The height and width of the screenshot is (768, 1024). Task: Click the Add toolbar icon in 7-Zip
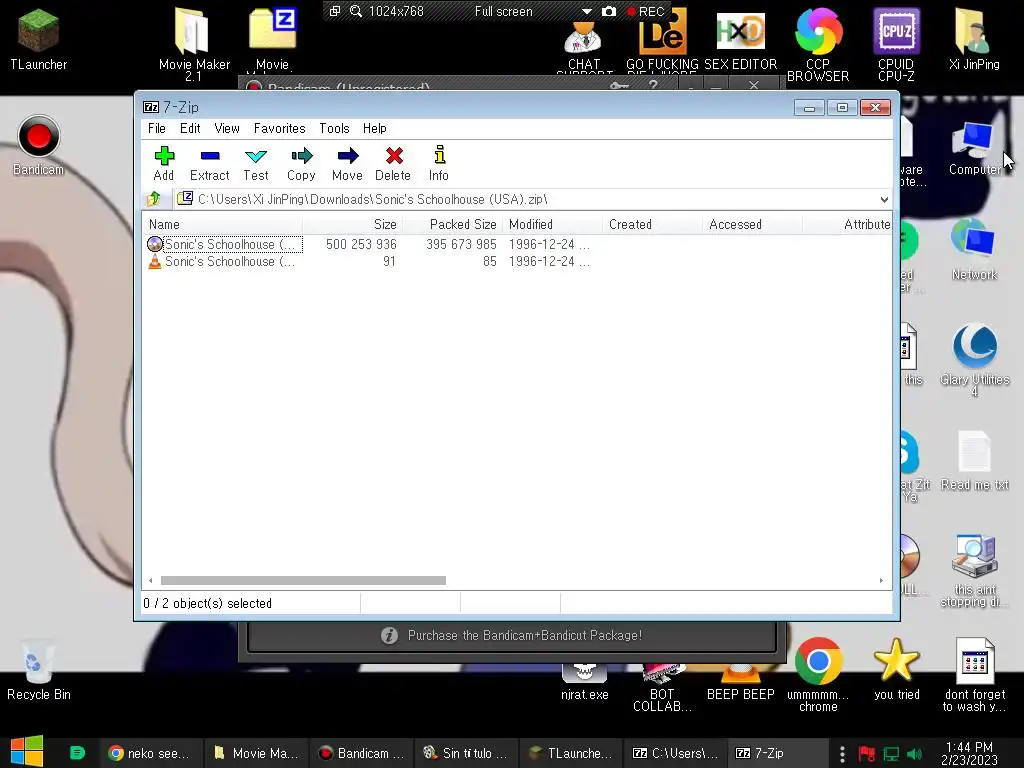[x=164, y=163]
